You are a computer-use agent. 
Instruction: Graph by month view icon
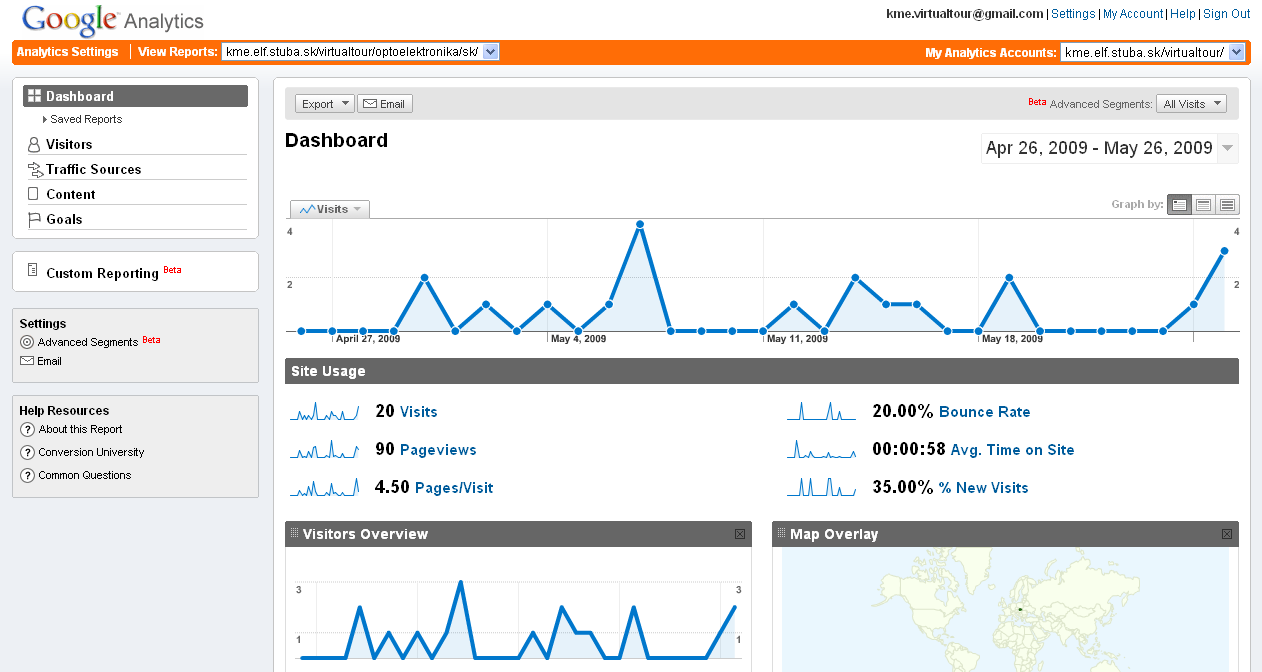(x=1227, y=204)
